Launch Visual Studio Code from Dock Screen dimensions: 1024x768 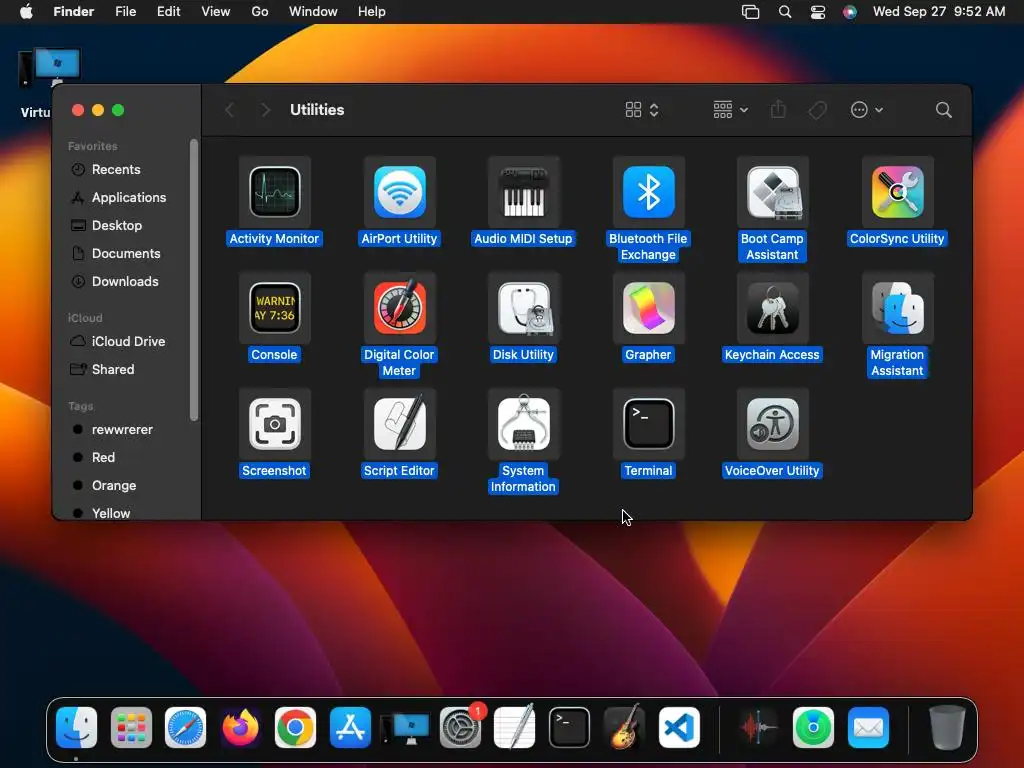tap(679, 728)
